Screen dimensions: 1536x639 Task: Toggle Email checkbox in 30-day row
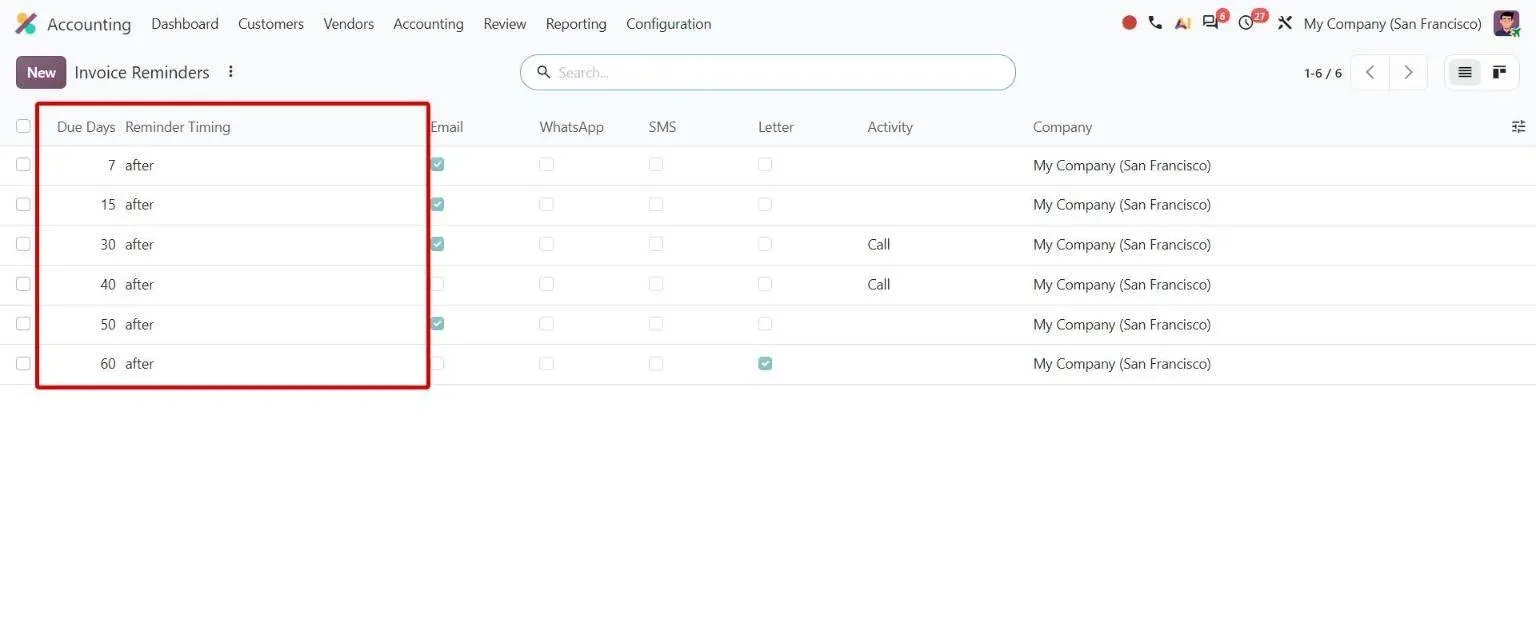pos(437,244)
